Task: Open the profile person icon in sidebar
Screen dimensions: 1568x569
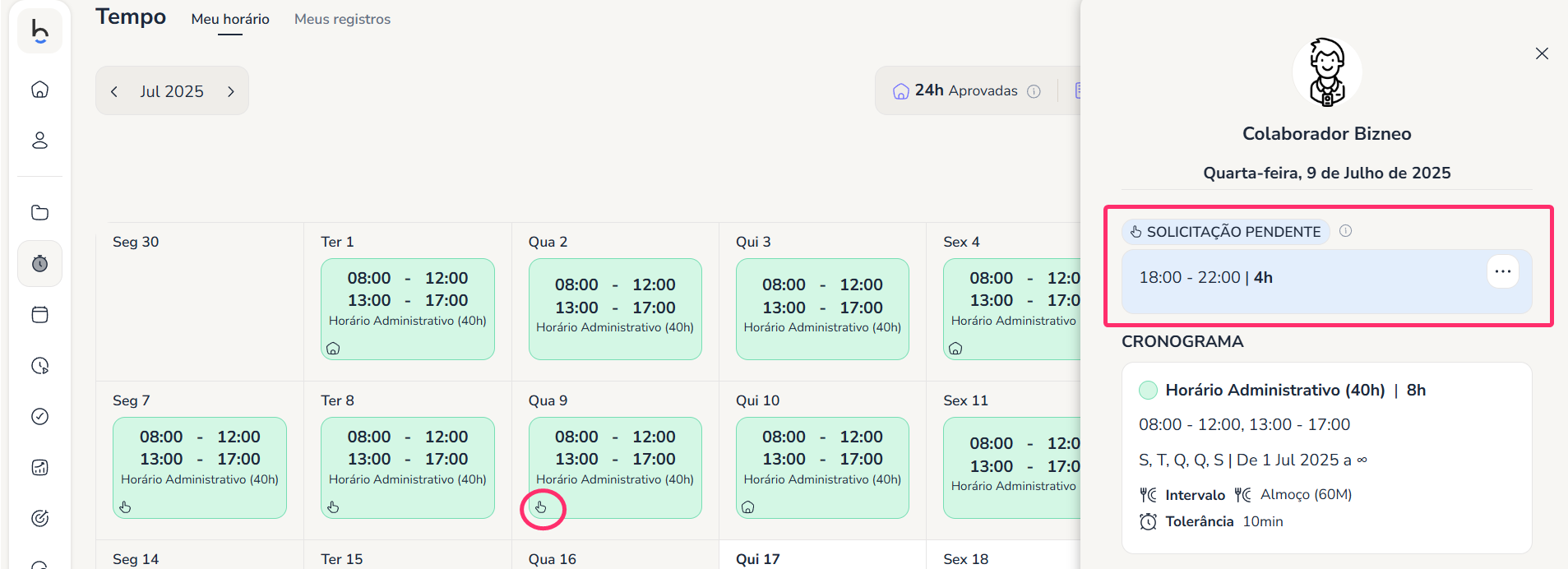Action: point(39,141)
